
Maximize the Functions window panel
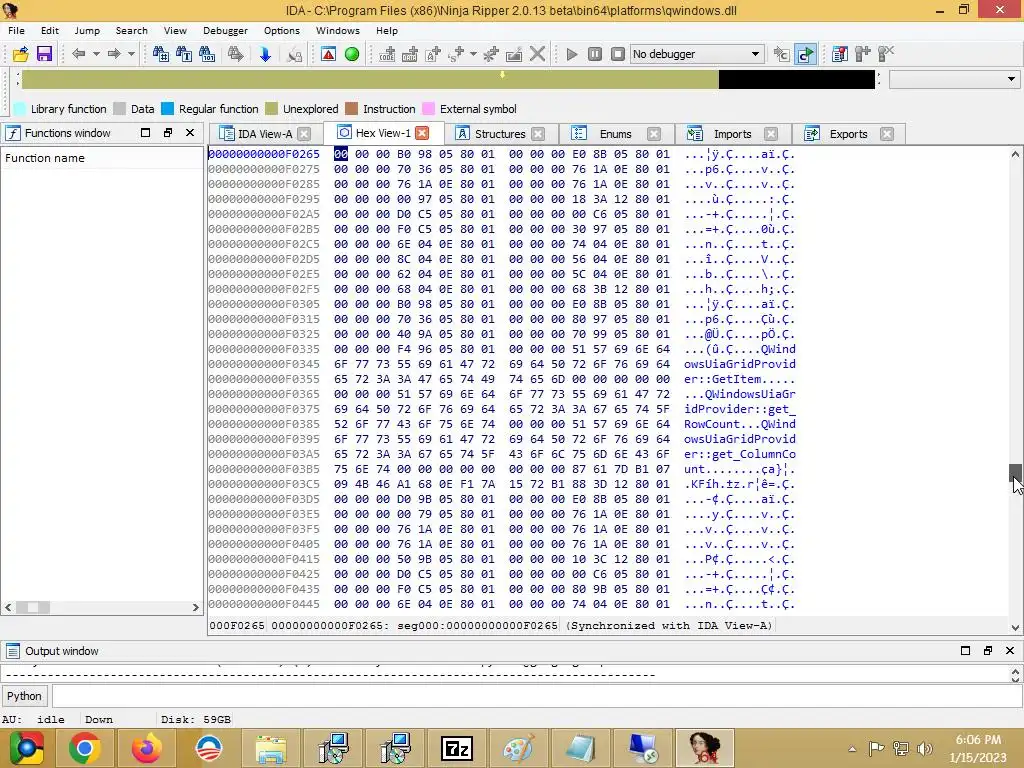[x=146, y=133]
